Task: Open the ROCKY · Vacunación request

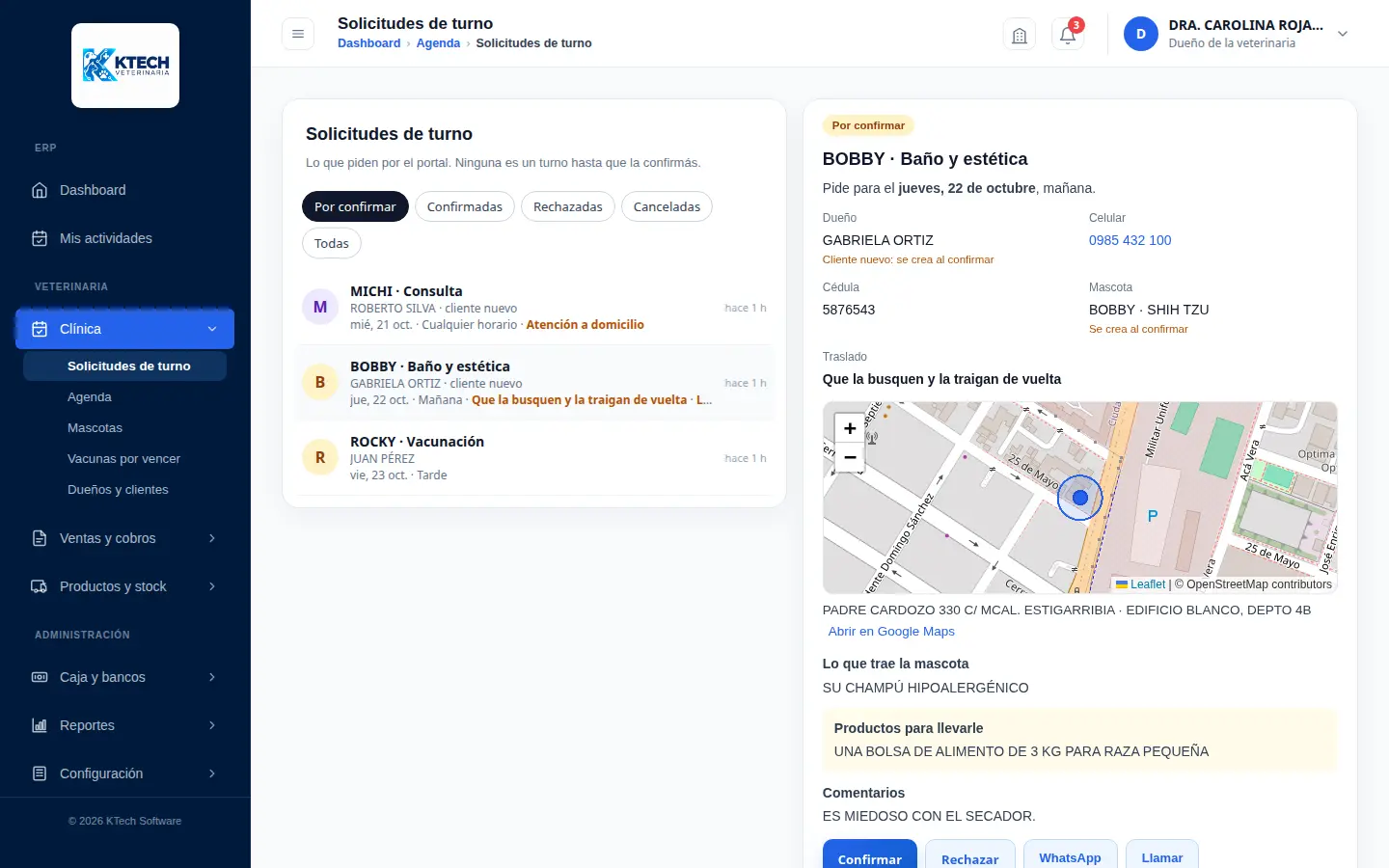Action: pyautogui.click(x=534, y=458)
